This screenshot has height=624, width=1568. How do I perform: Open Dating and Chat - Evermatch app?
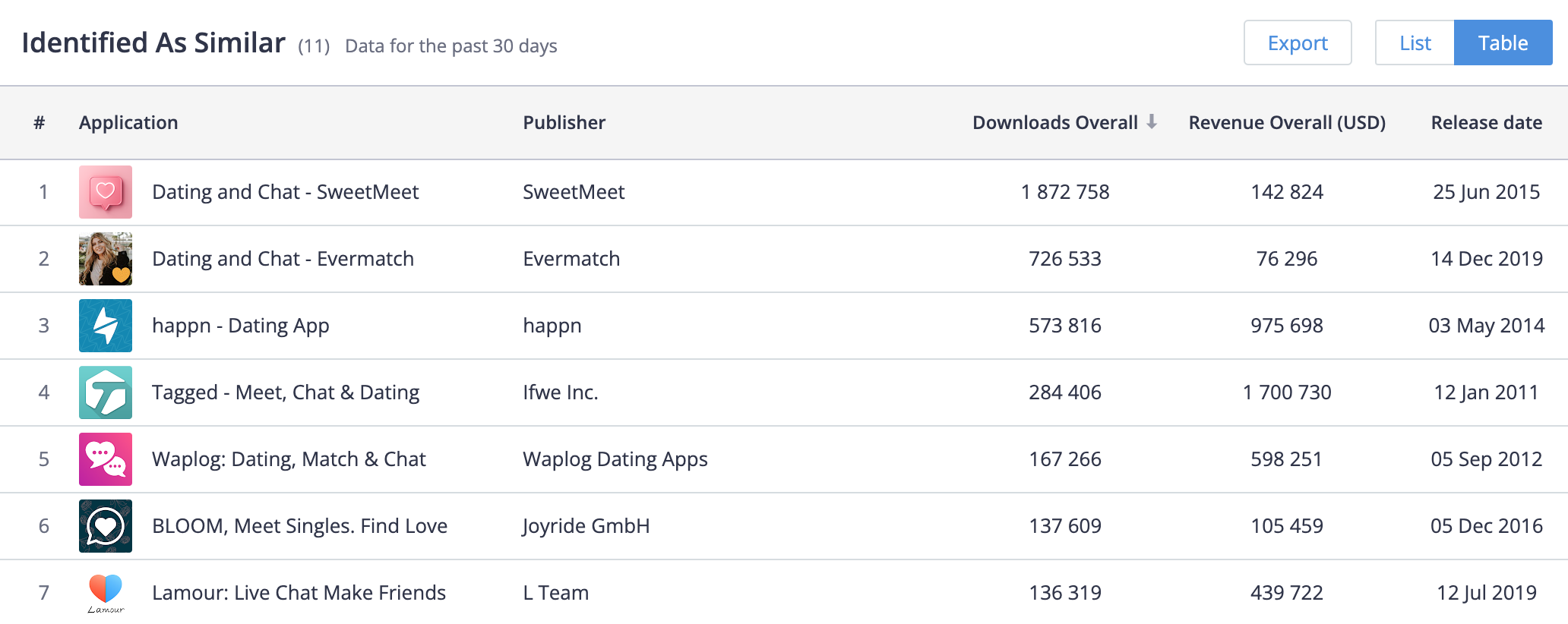click(283, 259)
